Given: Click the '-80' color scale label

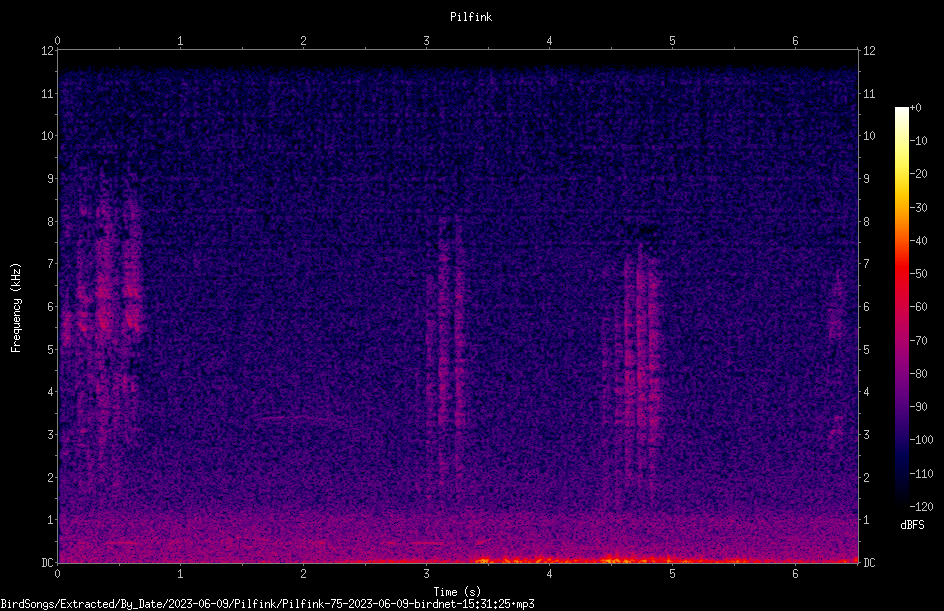Looking at the screenshot, I should (x=919, y=374).
